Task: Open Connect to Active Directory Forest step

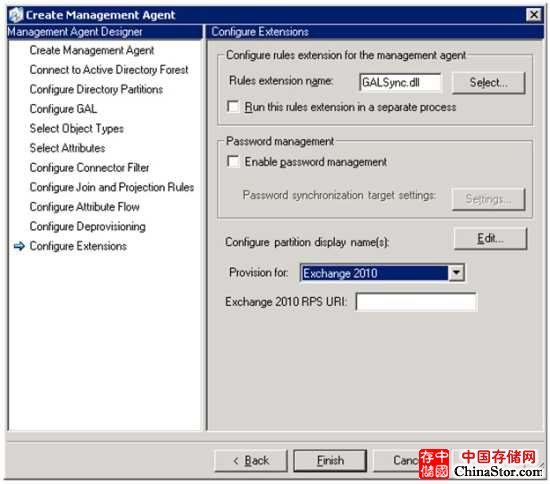Action: [x=109, y=70]
